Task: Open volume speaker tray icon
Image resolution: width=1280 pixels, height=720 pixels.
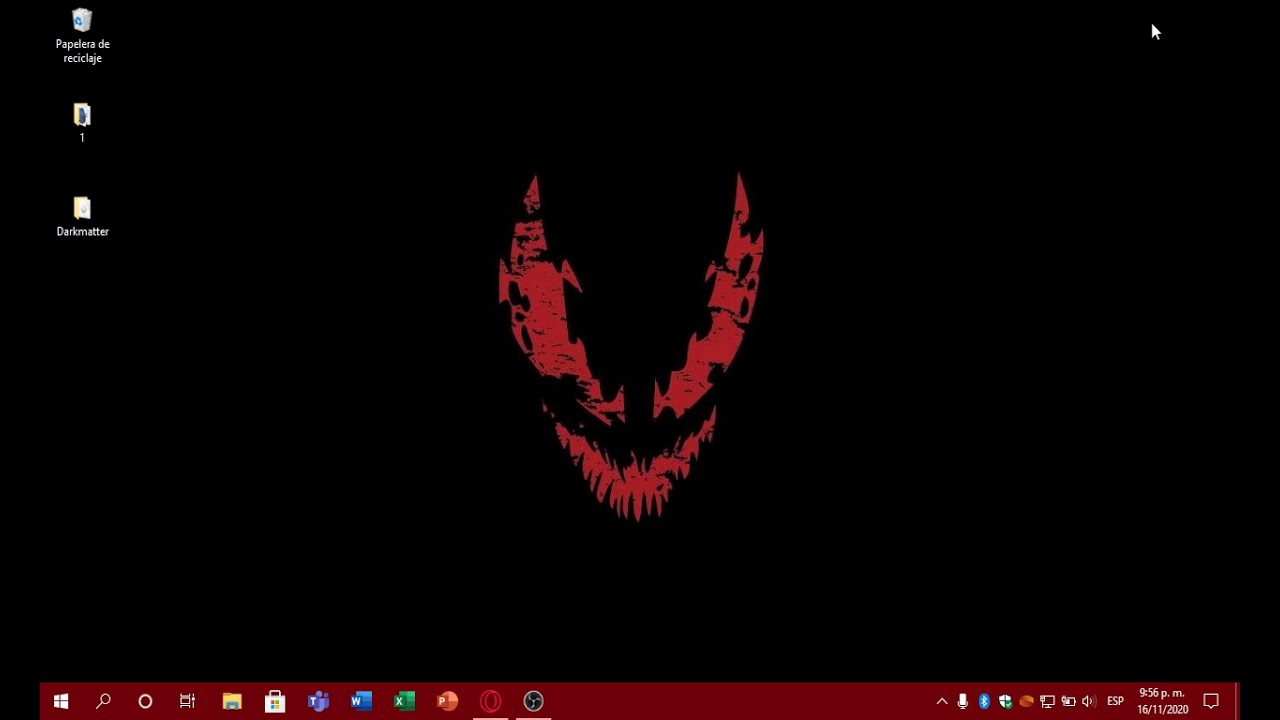Action: click(1089, 701)
